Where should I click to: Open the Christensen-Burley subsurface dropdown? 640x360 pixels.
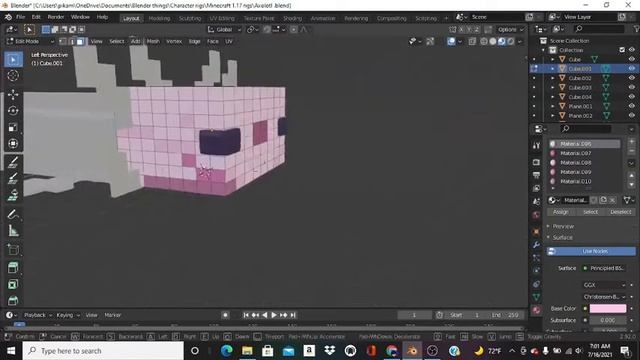click(604, 297)
